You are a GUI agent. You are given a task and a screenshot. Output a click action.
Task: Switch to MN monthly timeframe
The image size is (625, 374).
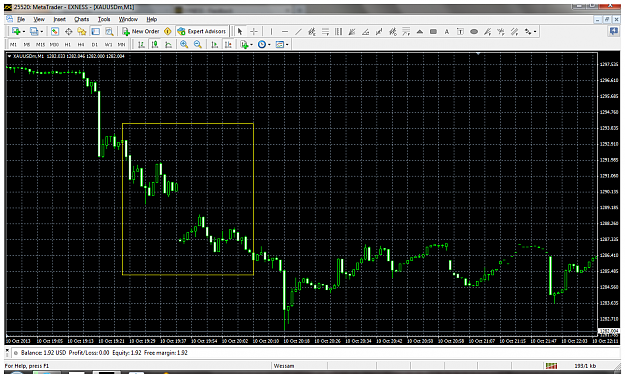pos(122,45)
